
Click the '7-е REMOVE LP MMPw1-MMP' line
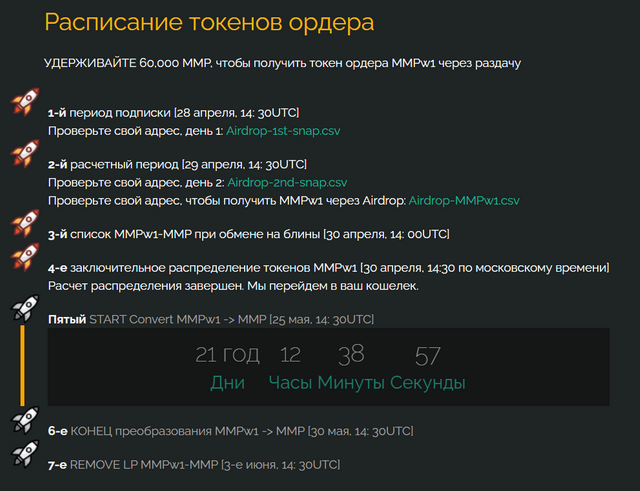tap(194, 464)
